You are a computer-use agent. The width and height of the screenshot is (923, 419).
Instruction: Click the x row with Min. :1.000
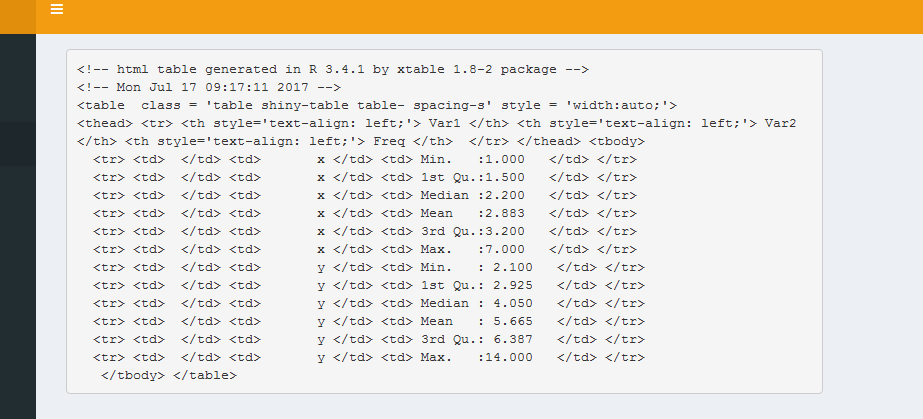364,159
